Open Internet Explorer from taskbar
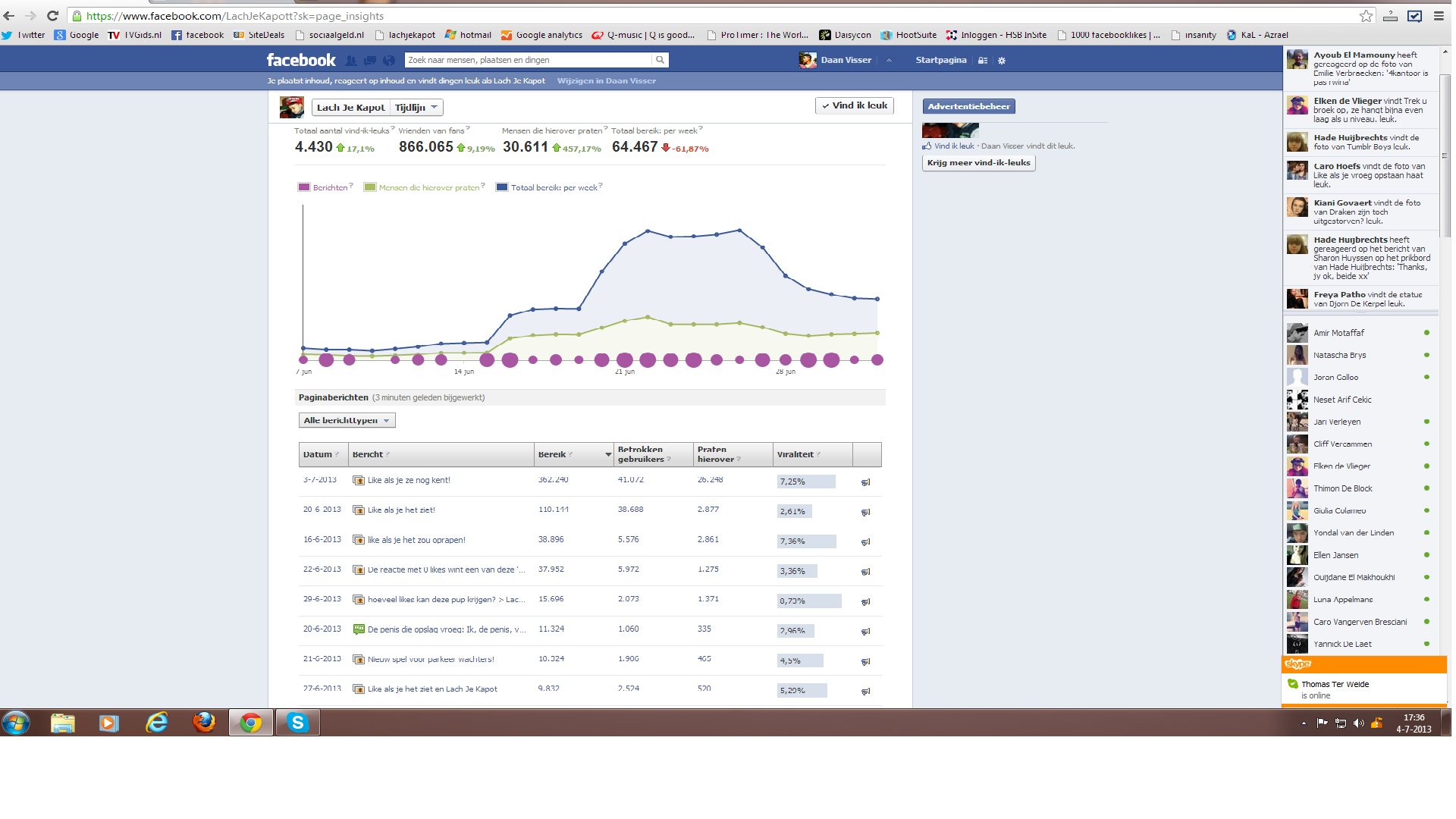 click(157, 723)
